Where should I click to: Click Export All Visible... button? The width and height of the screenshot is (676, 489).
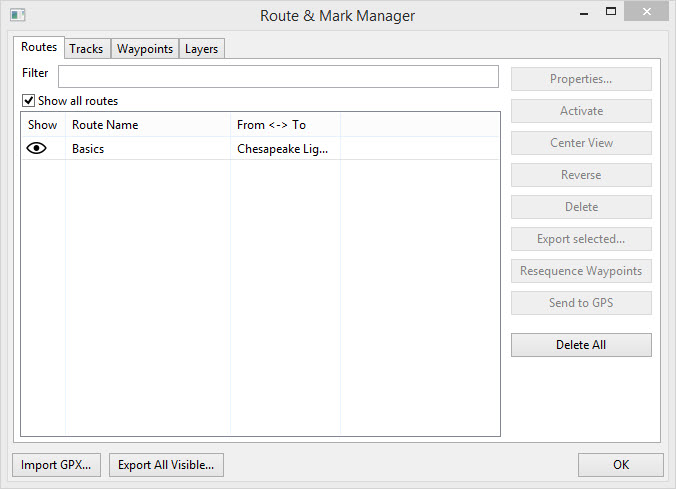pyautogui.click(x=166, y=465)
